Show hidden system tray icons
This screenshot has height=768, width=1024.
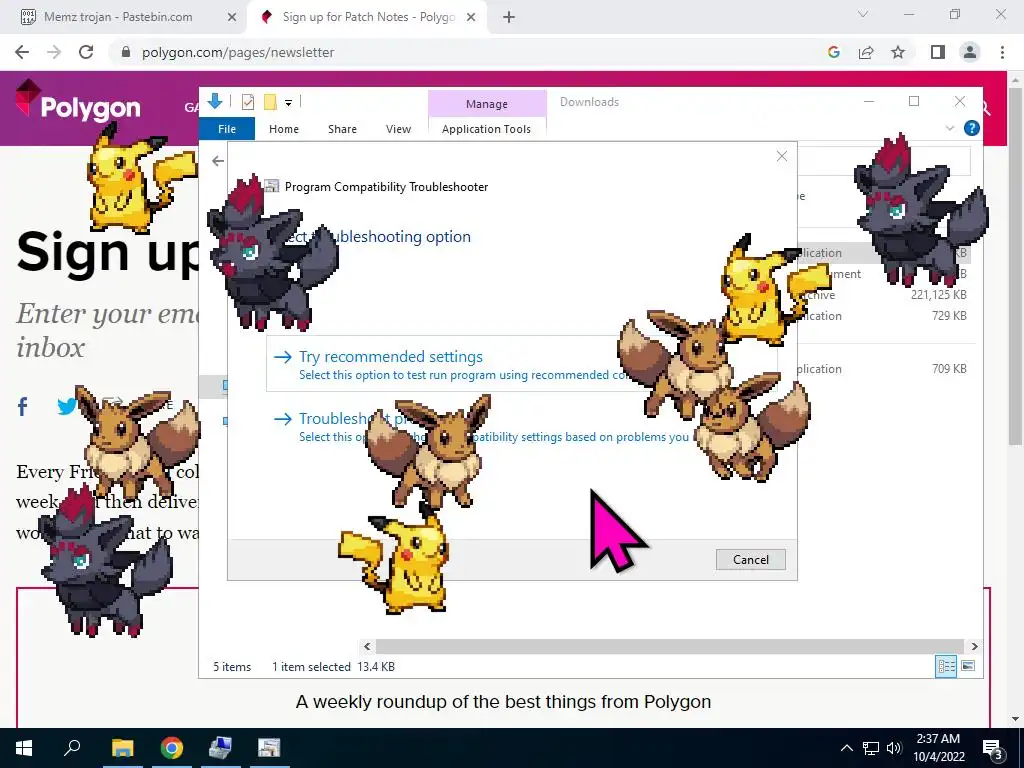pyautogui.click(x=846, y=748)
